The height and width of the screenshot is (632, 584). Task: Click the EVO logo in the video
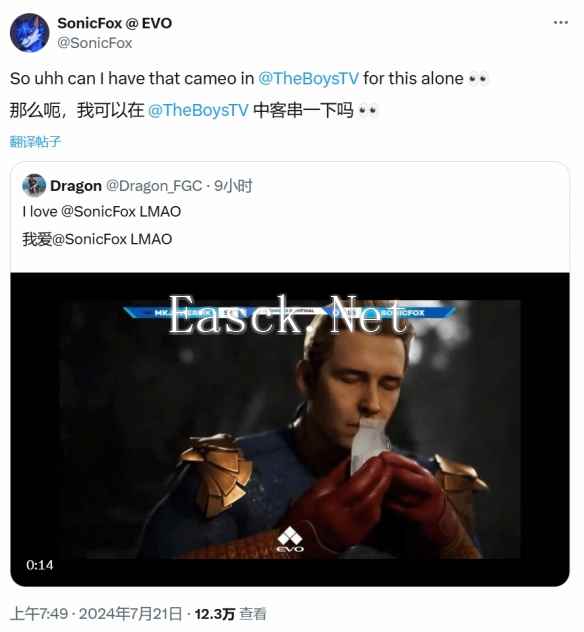(291, 539)
